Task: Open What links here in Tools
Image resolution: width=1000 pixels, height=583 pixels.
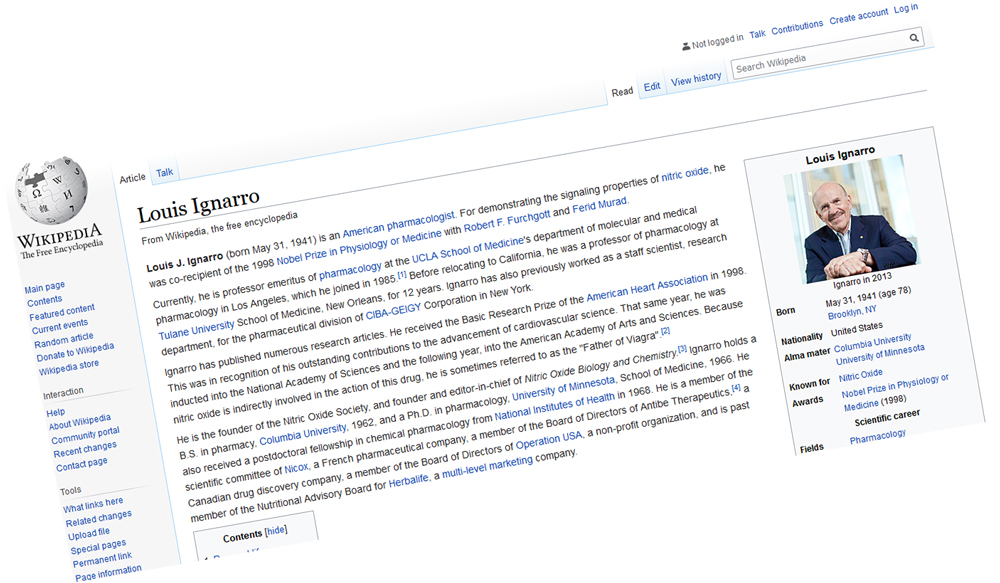Action: [x=93, y=504]
